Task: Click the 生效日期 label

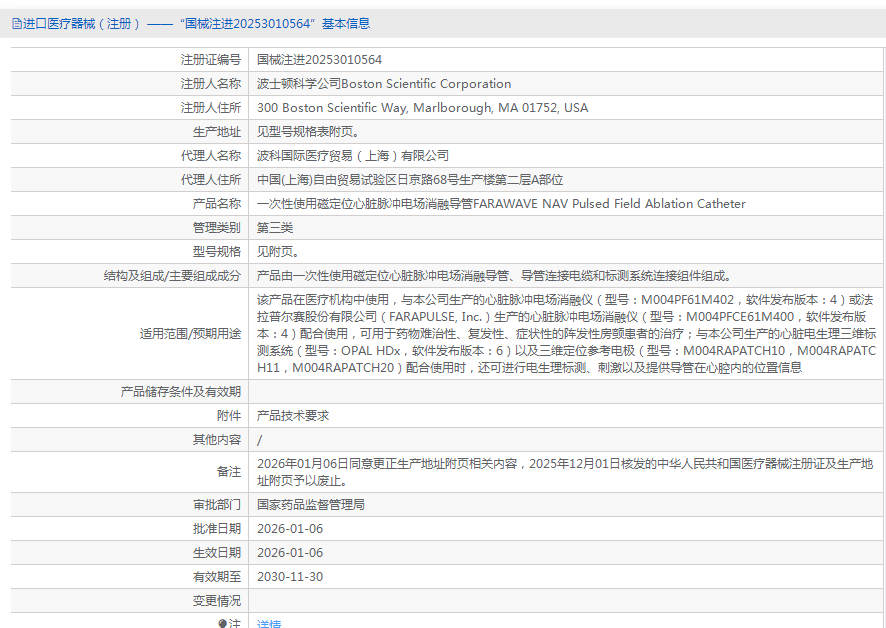Action: [x=217, y=553]
